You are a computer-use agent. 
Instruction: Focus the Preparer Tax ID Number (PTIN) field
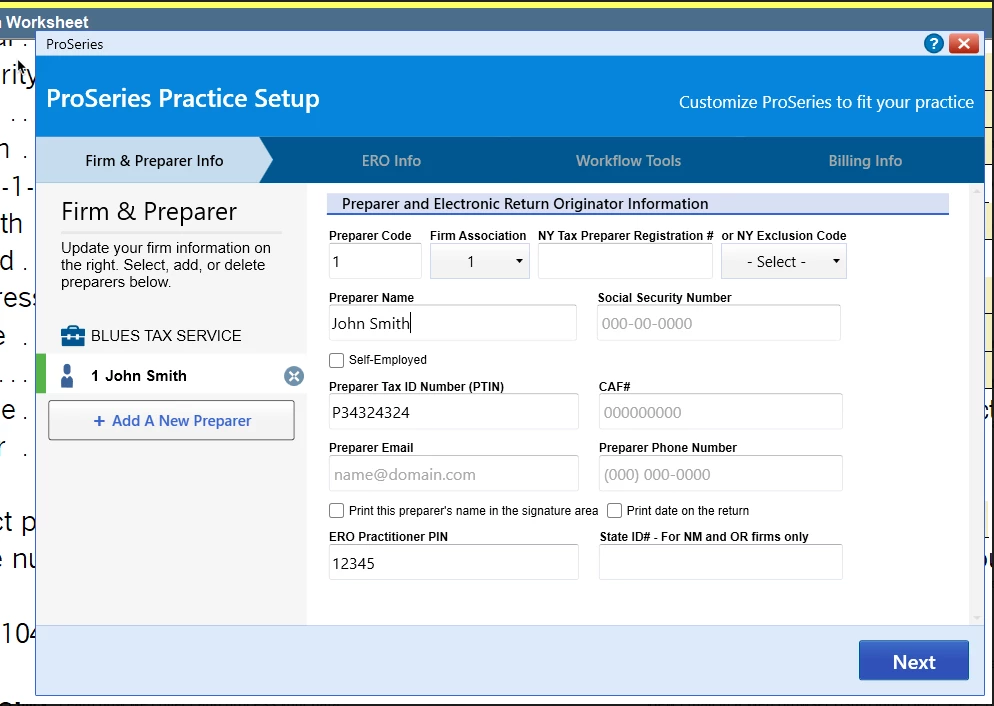click(453, 412)
